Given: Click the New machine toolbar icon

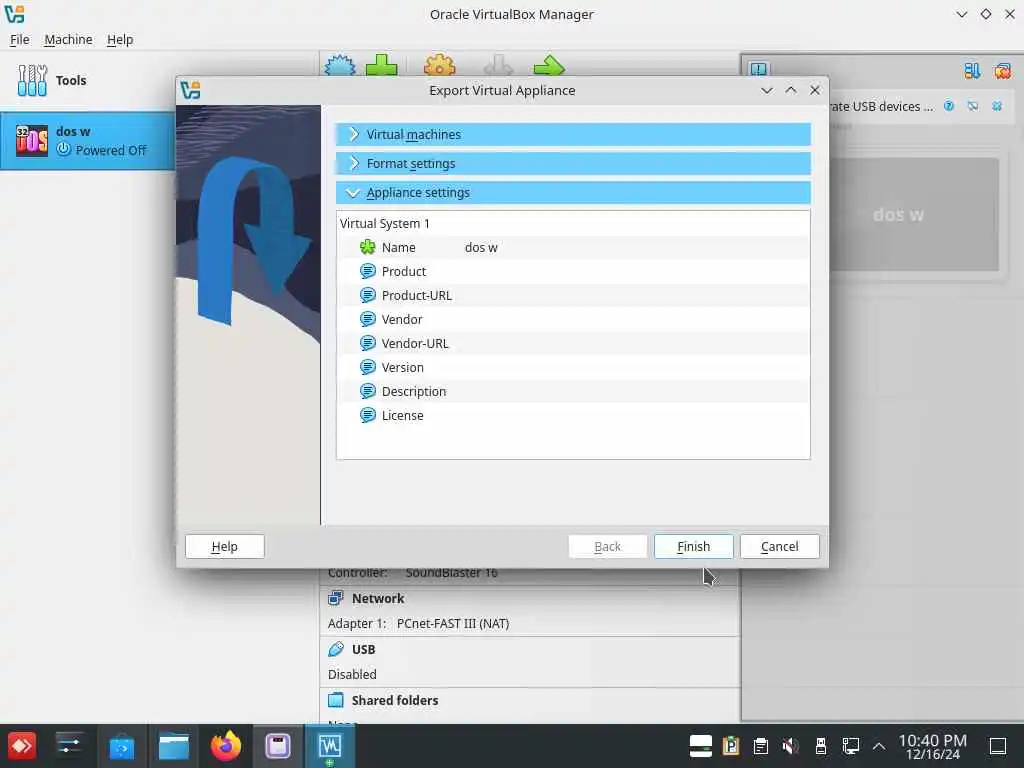Looking at the screenshot, I should [340, 65].
